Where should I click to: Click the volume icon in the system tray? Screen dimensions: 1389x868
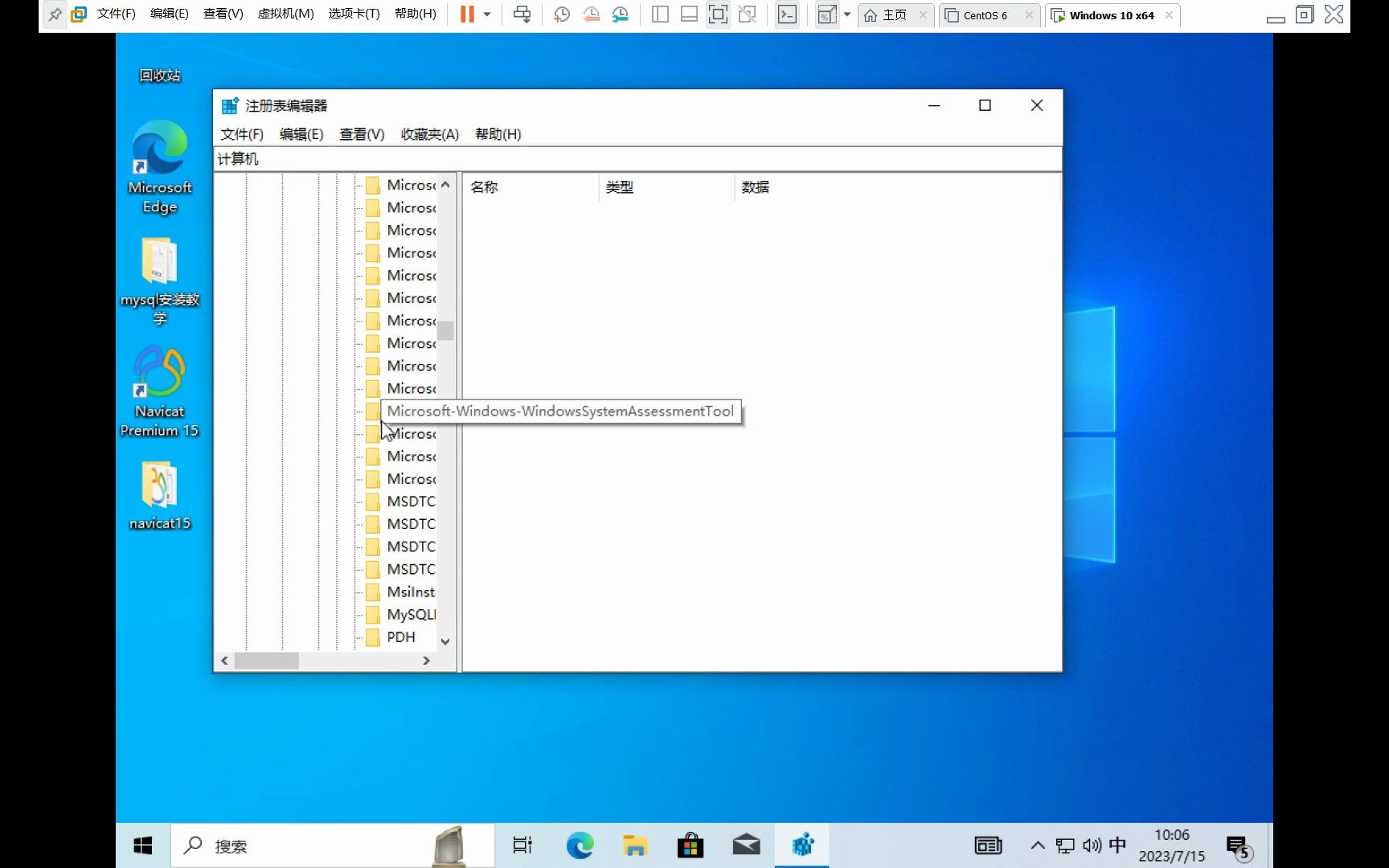click(1092, 845)
